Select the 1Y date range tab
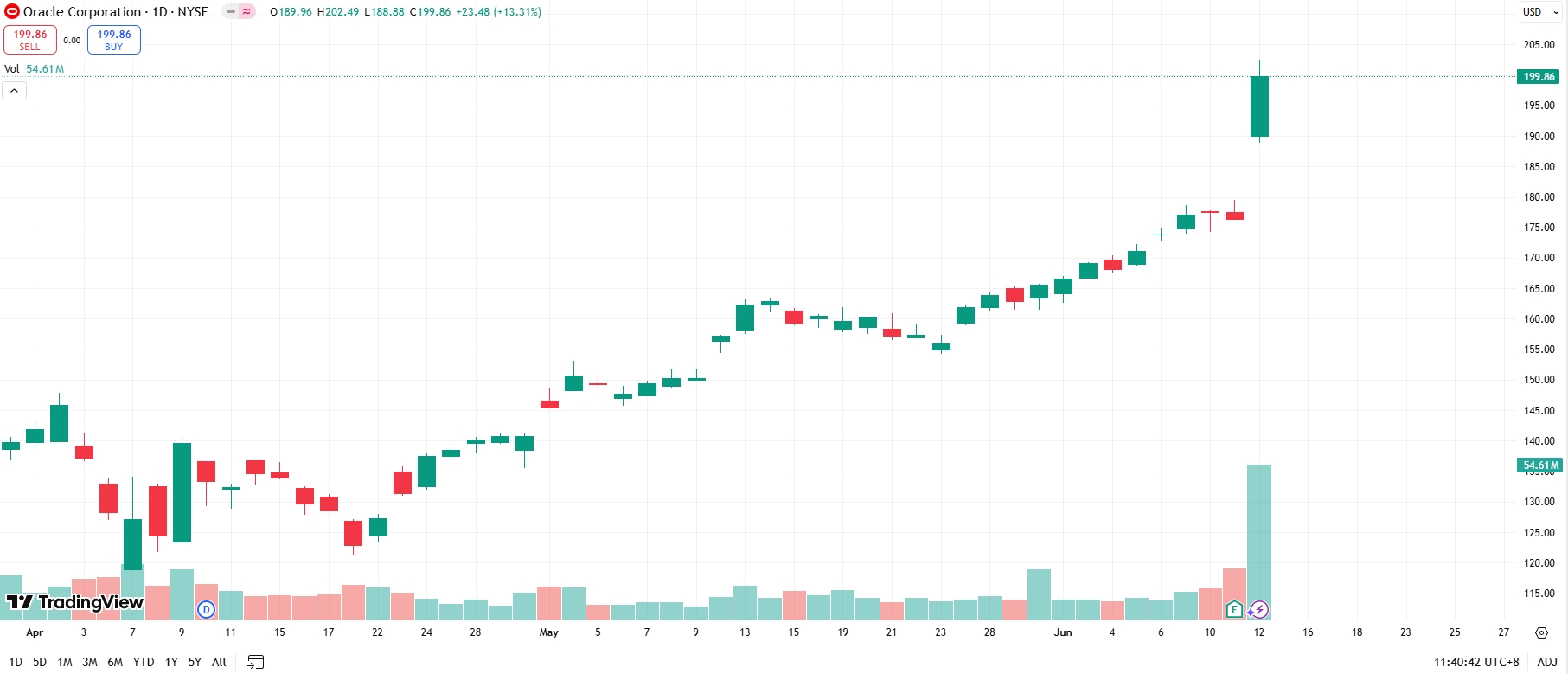Viewport: 1568px width, 674px height. (171, 662)
